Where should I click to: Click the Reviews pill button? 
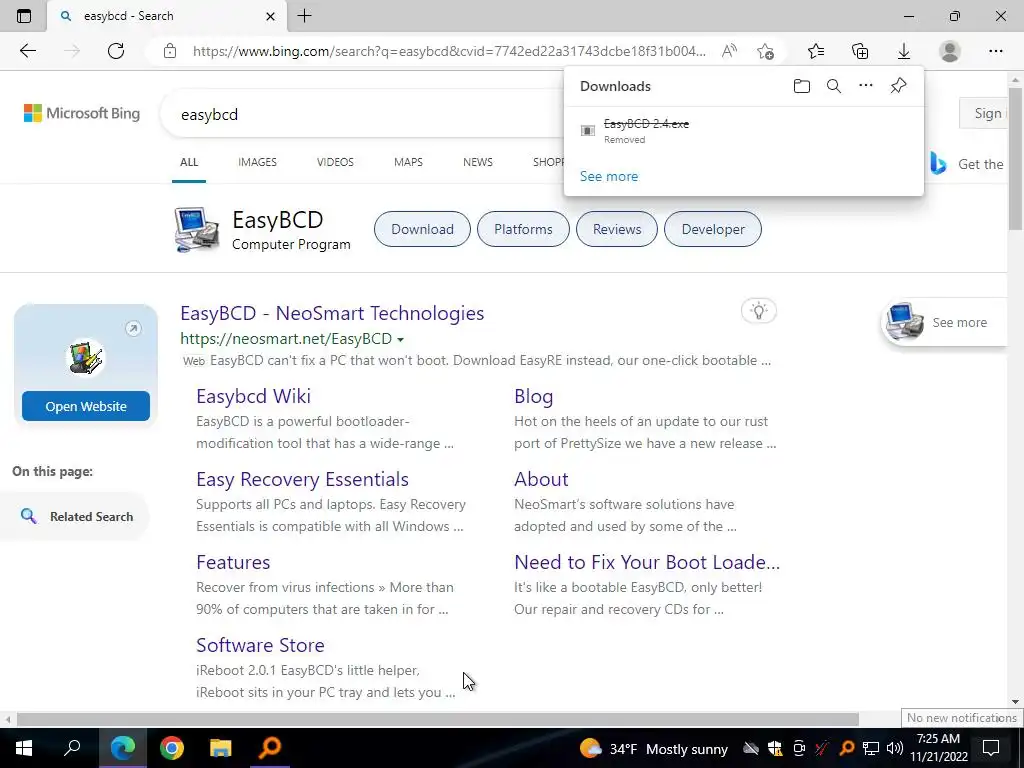616,229
